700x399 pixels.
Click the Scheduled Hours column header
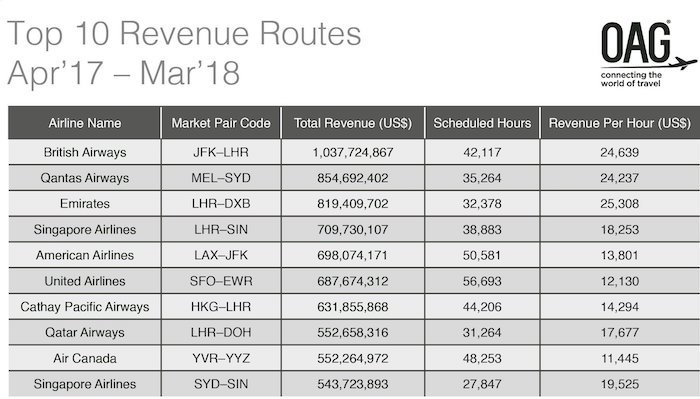(x=482, y=123)
